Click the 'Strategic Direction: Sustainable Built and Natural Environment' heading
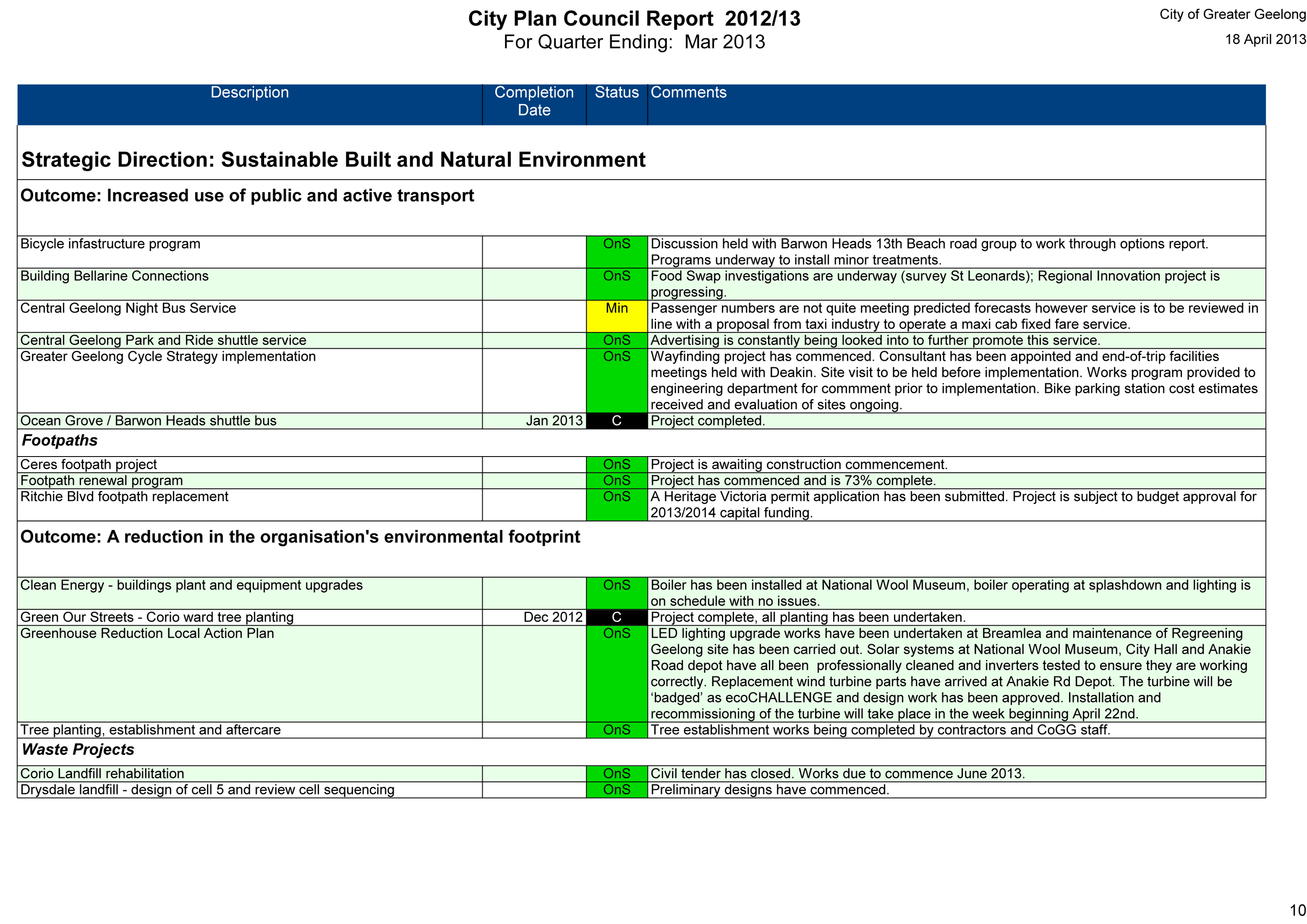The width and height of the screenshot is (1307, 924). coord(333,160)
